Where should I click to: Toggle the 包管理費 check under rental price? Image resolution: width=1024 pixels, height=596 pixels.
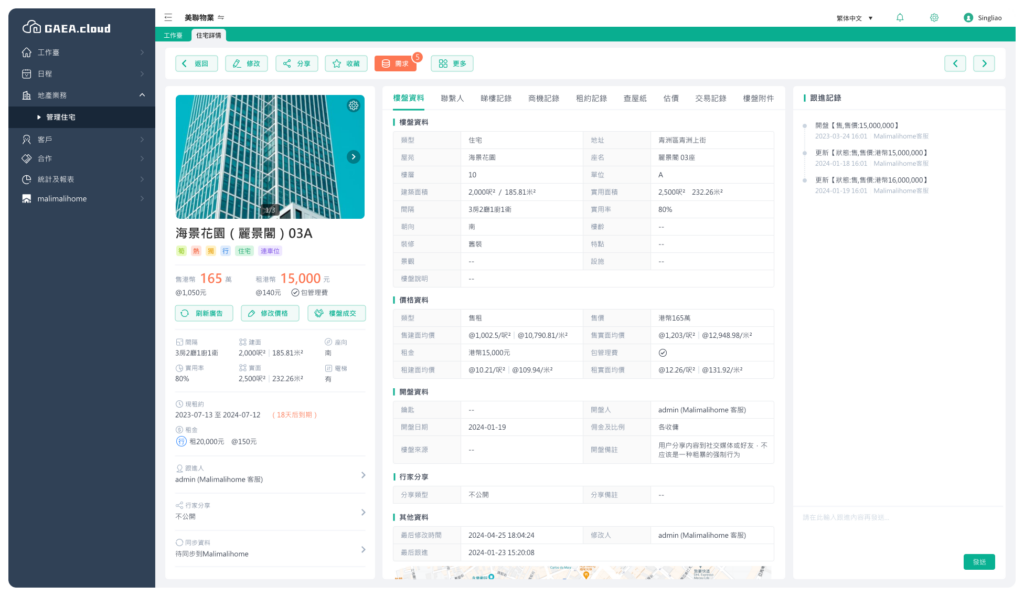tap(296, 292)
